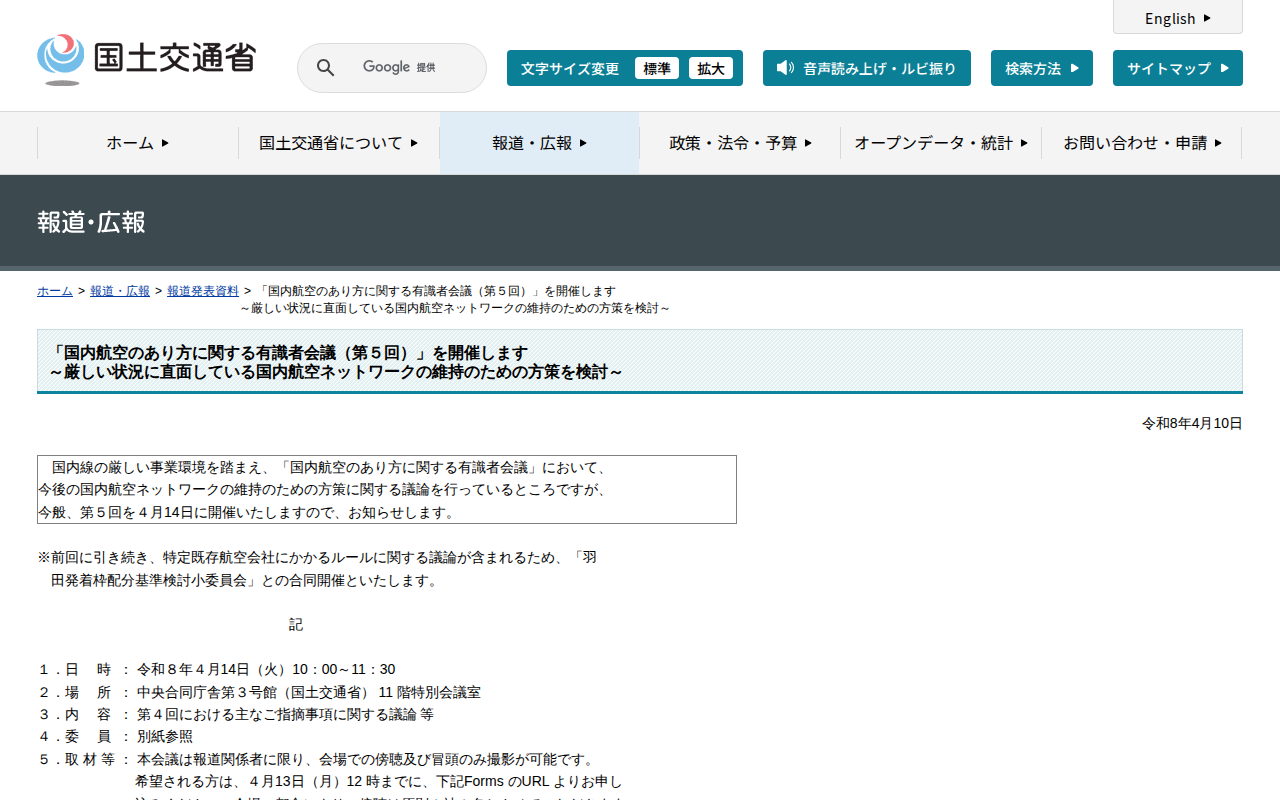Open the 報道・広報 menu
1280x800 pixels.
click(x=540, y=143)
